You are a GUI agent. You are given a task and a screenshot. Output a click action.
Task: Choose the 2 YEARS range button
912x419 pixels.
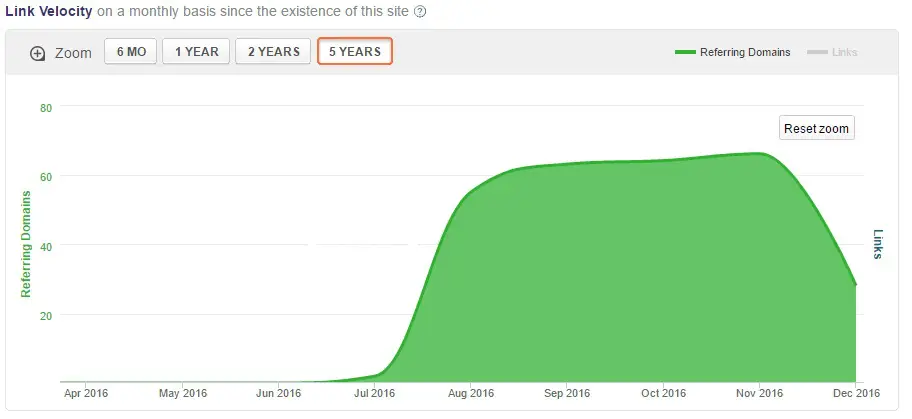pyautogui.click(x=273, y=52)
